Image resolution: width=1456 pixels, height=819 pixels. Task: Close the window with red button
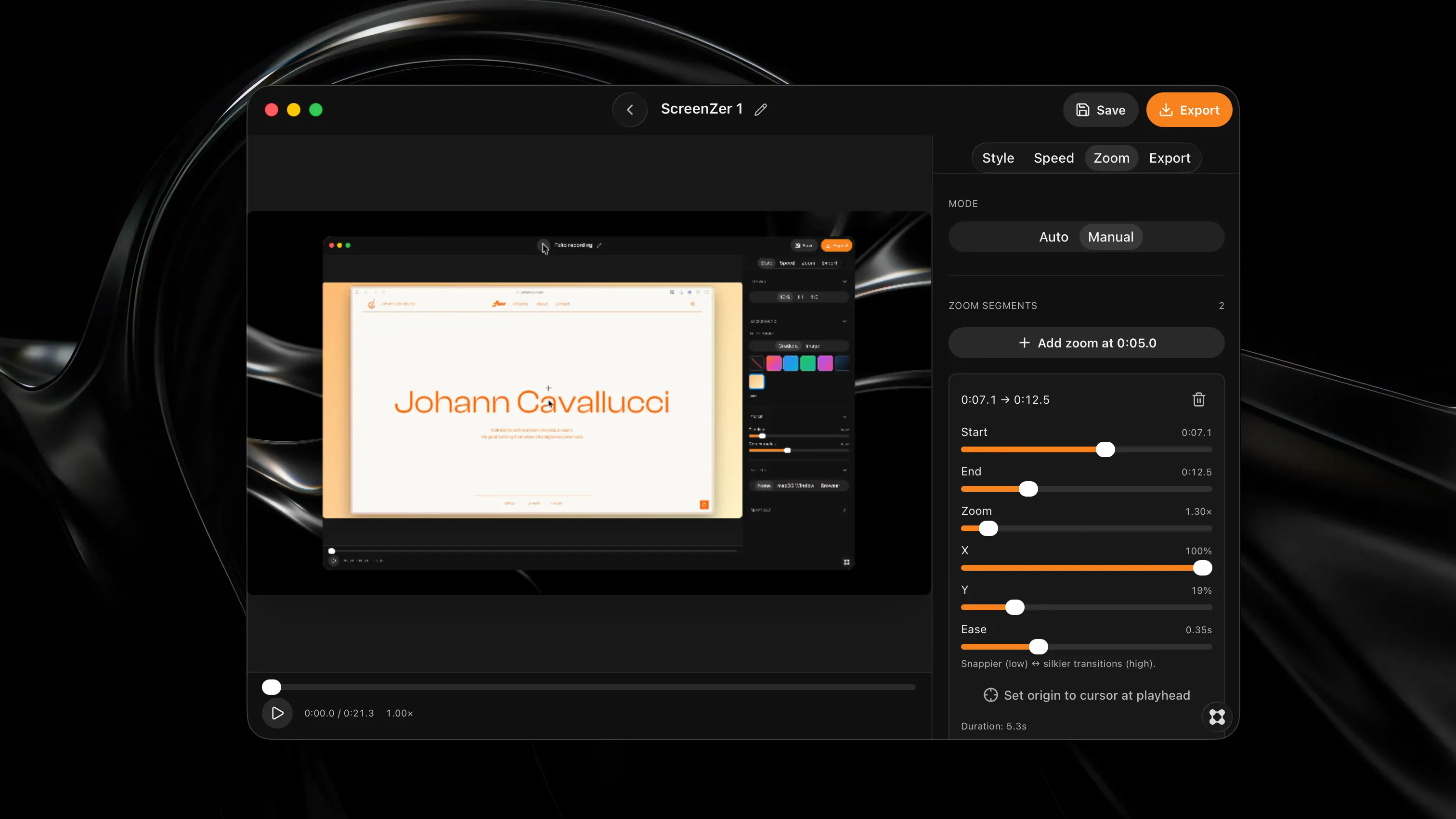tap(271, 110)
